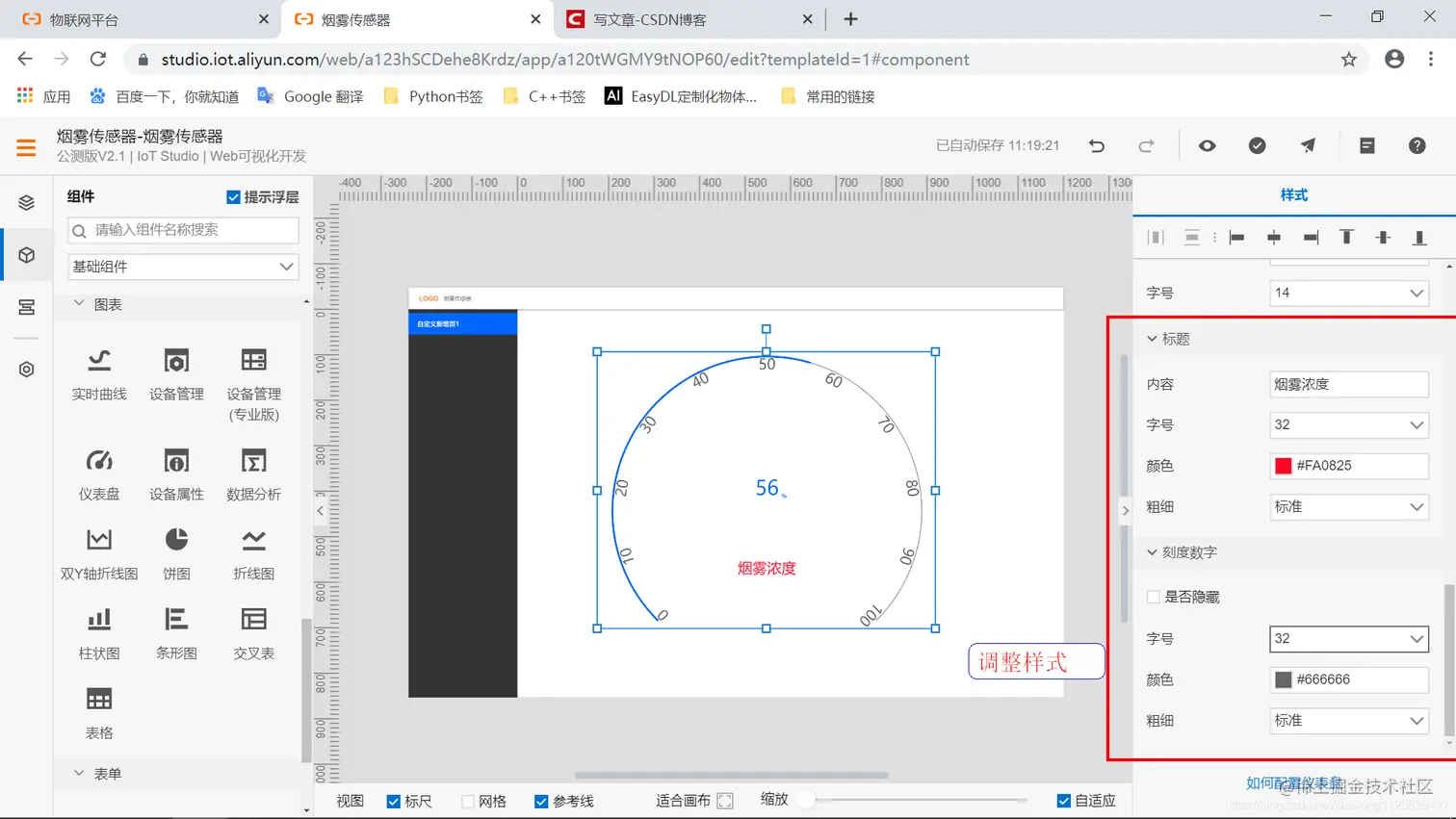Switch to the 物联网平台 browser tab
1456x819 pixels.
[144, 19]
